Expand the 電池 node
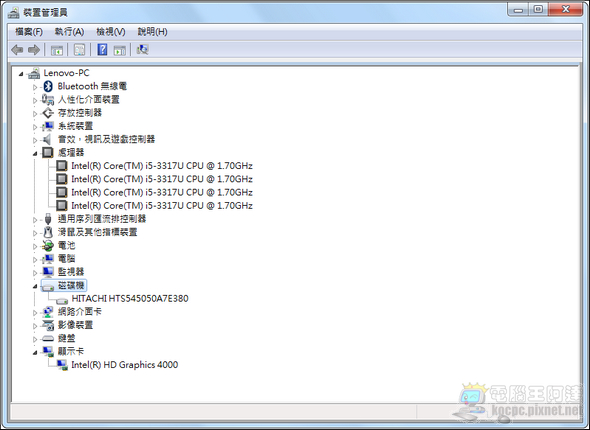Viewport: 590px width, 430px height. (35, 246)
